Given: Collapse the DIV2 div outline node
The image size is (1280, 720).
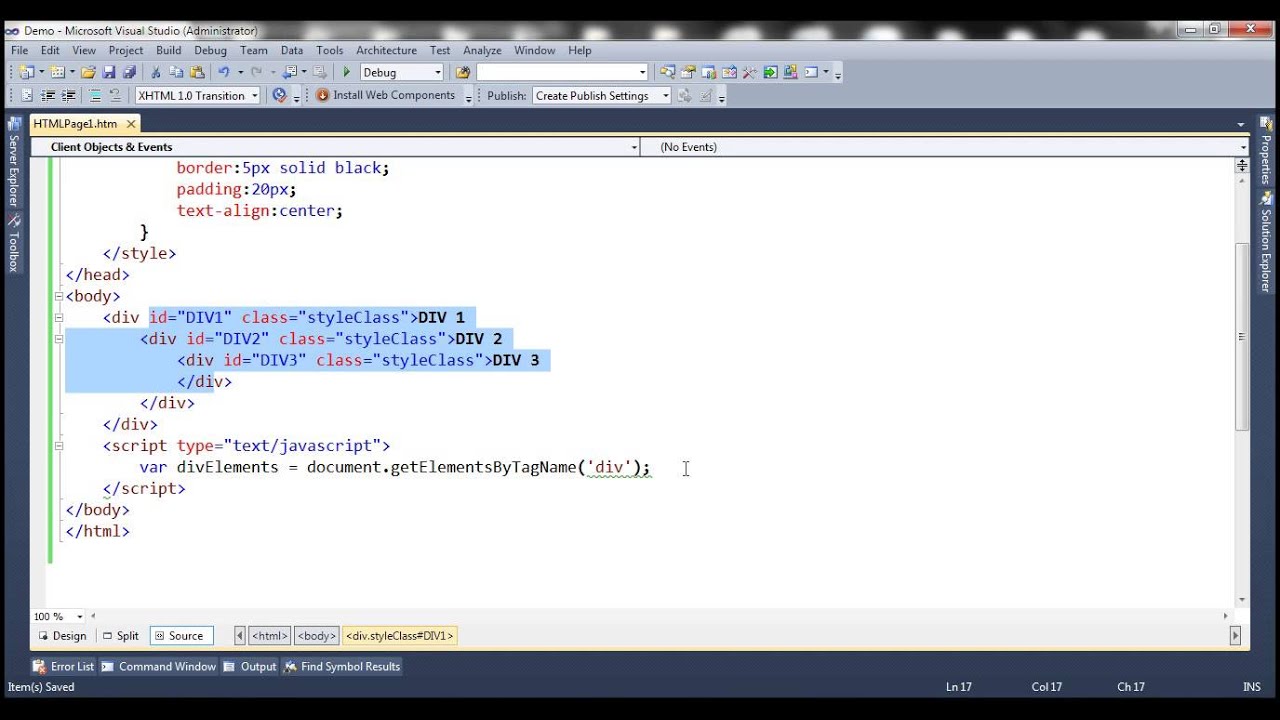Looking at the screenshot, I should [58, 339].
